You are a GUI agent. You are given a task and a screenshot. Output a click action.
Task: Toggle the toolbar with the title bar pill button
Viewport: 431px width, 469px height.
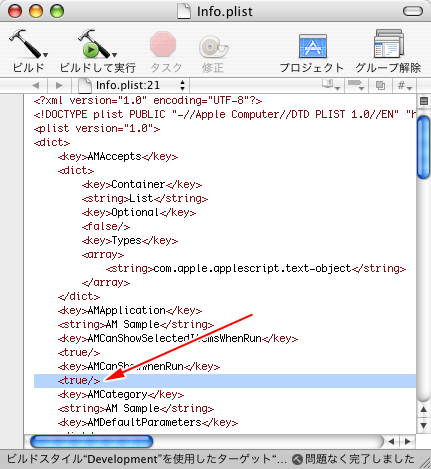413,11
